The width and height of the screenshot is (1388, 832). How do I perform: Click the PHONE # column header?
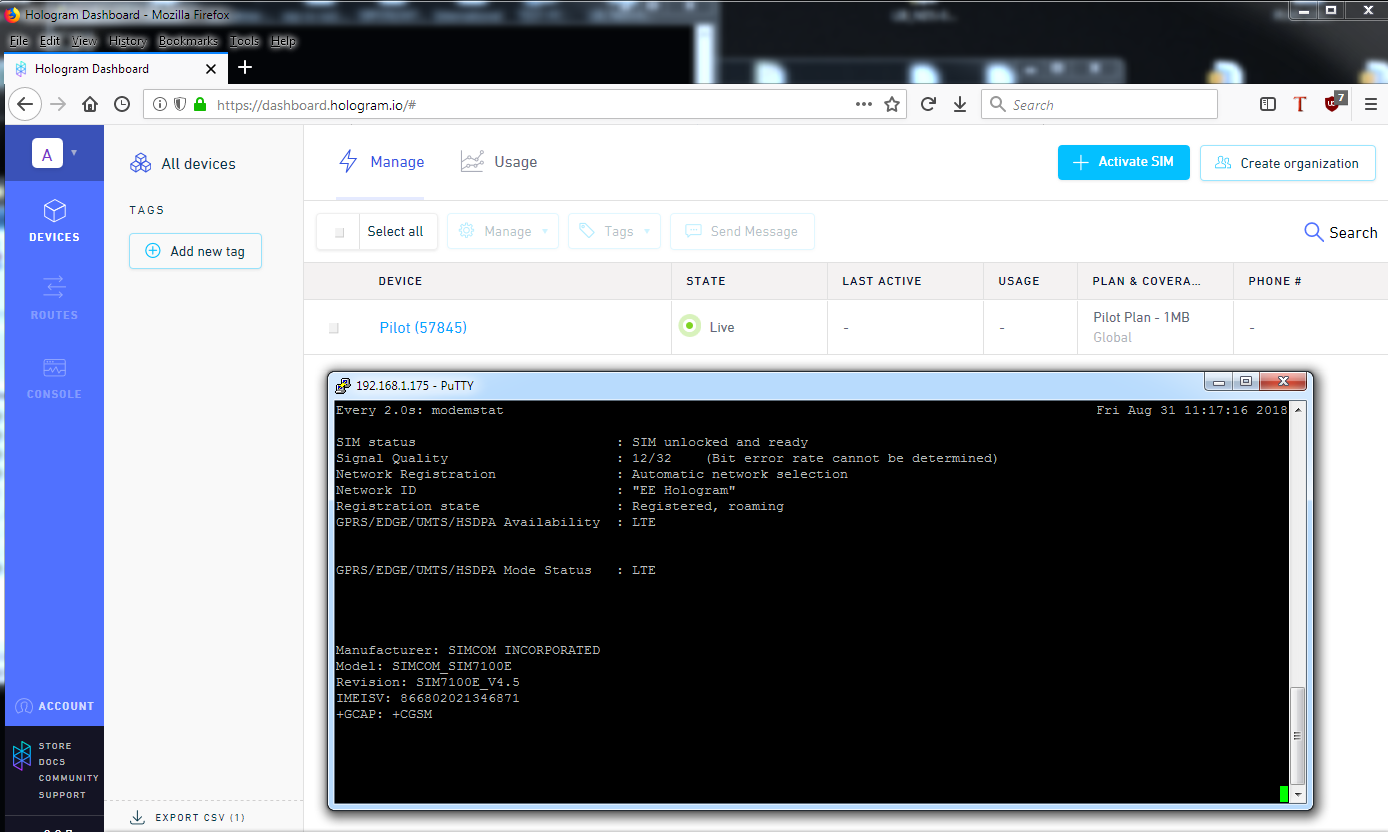(1275, 281)
